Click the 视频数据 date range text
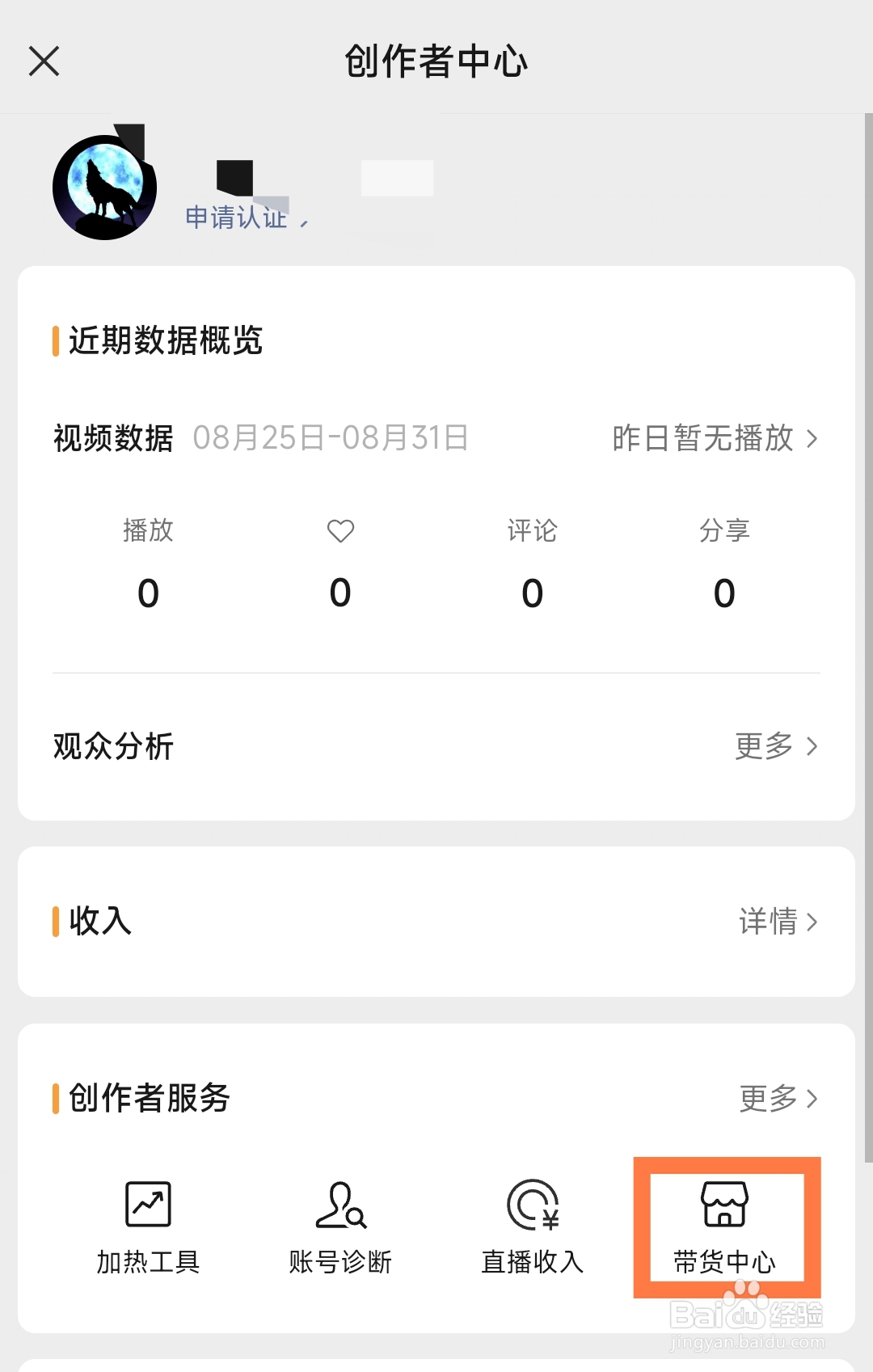The image size is (873, 1372). [331, 438]
